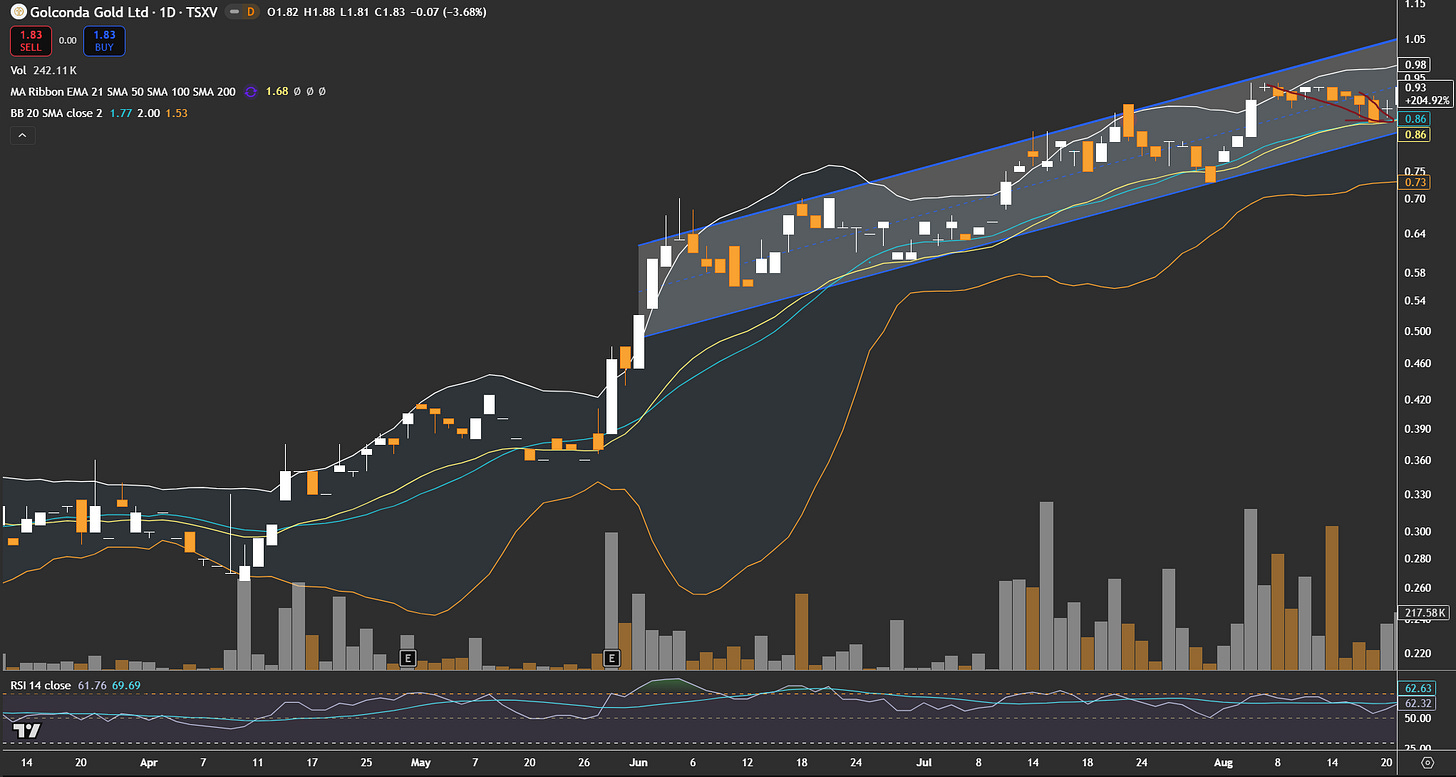The image size is (1456, 777).
Task: Click the 69.69 RSI moving average value
Action: tap(126, 685)
